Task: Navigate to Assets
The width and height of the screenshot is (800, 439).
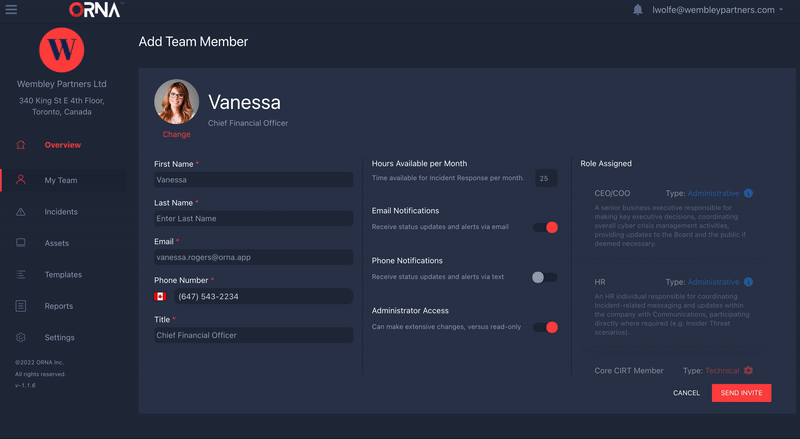Action: 57,243
